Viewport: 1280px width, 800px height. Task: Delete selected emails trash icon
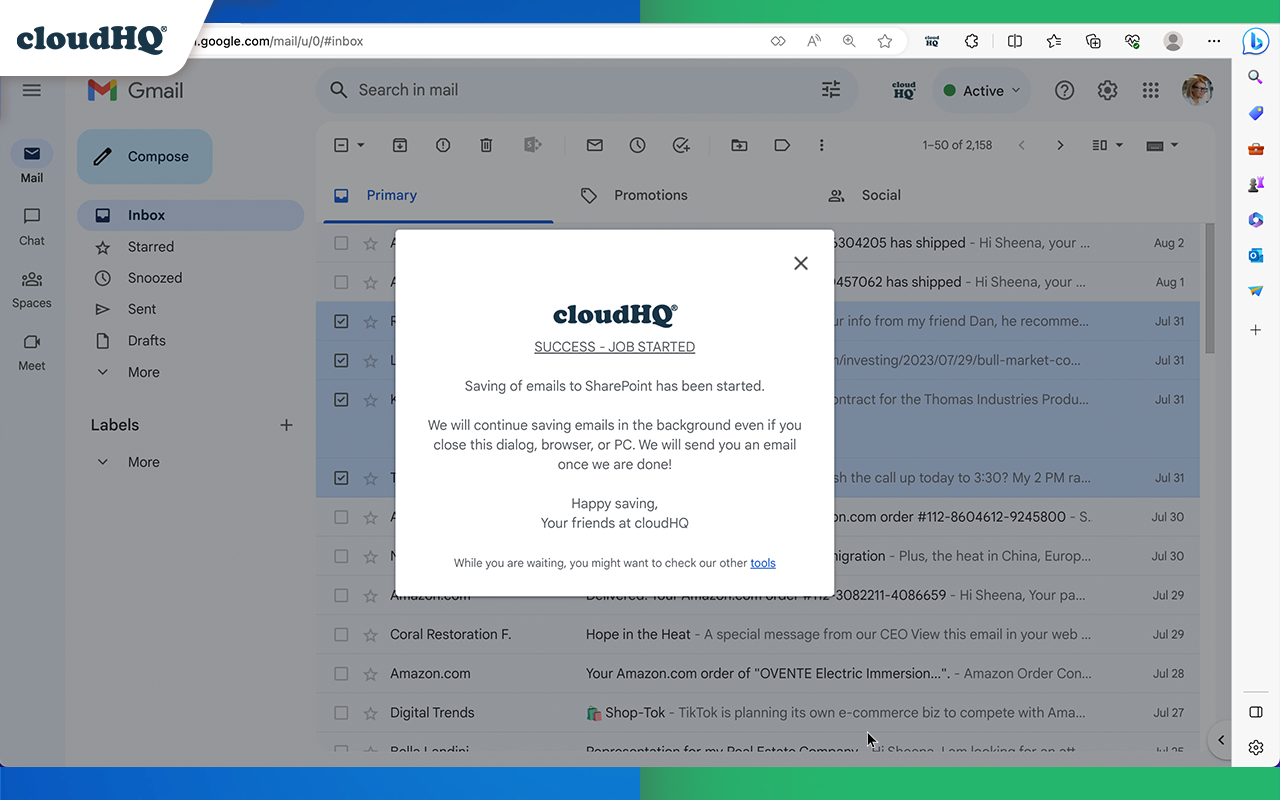point(486,145)
